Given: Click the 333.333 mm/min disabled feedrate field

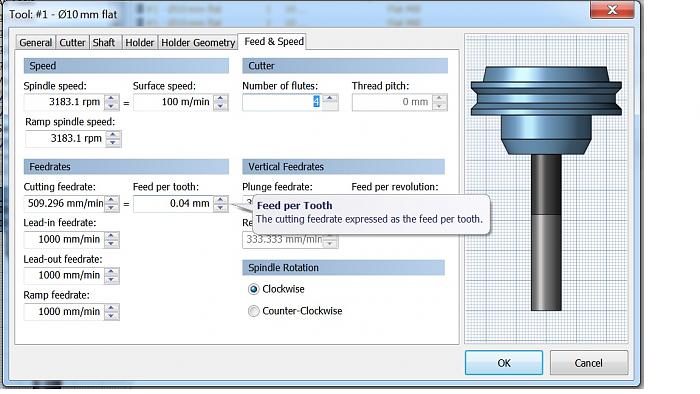Looking at the screenshot, I should point(283,240).
